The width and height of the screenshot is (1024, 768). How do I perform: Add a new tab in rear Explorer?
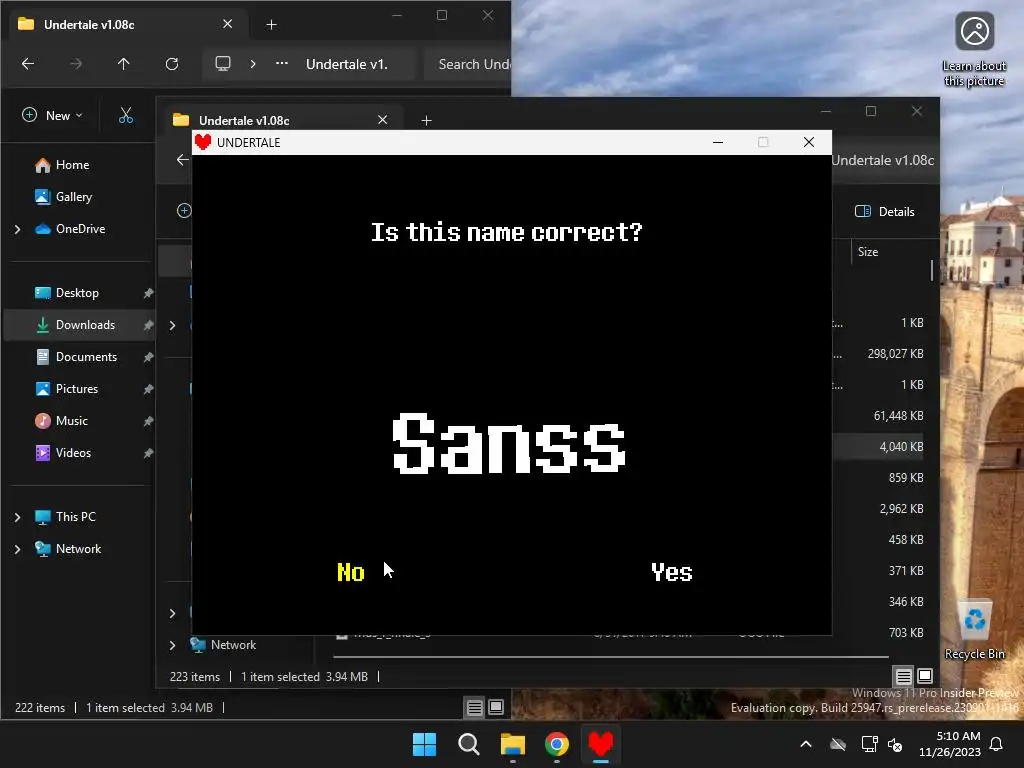point(272,25)
